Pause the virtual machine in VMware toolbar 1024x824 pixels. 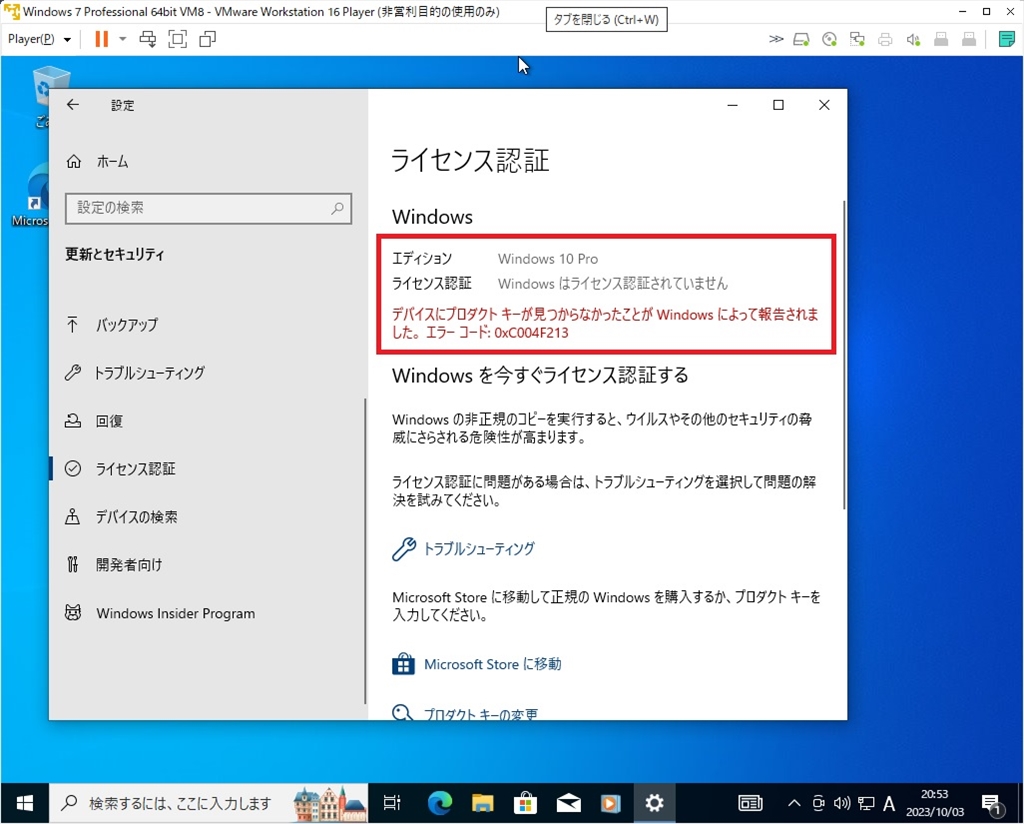pos(101,39)
